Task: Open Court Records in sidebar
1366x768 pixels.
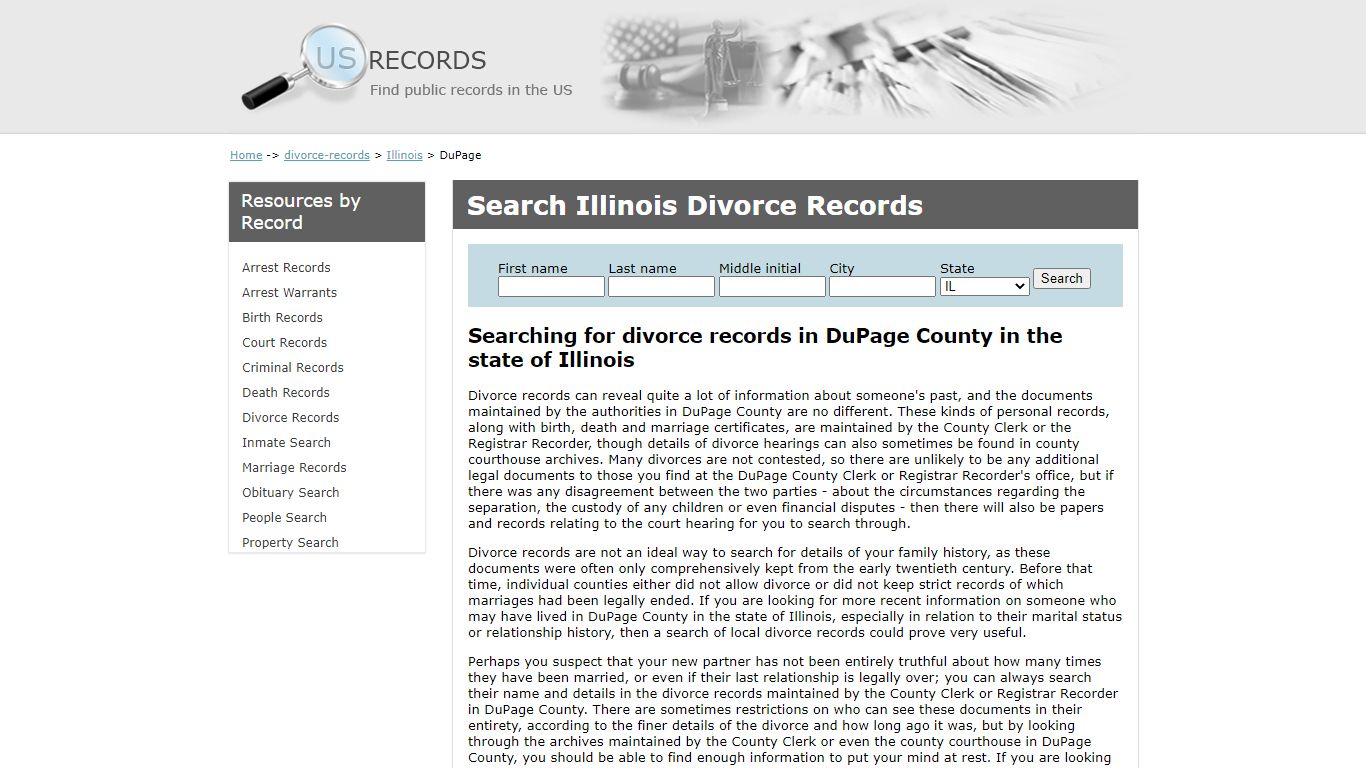Action: click(x=284, y=342)
